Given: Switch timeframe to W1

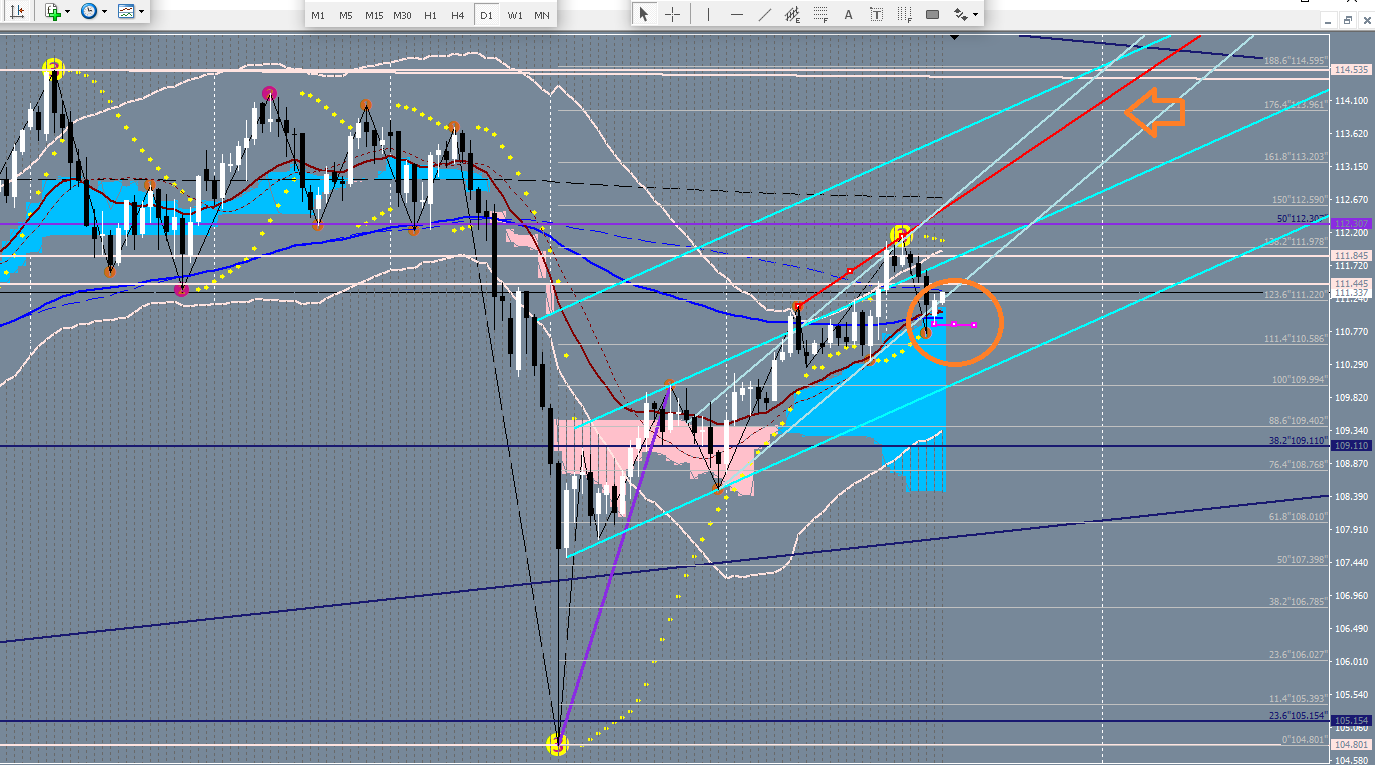Looking at the screenshot, I should (514, 15).
